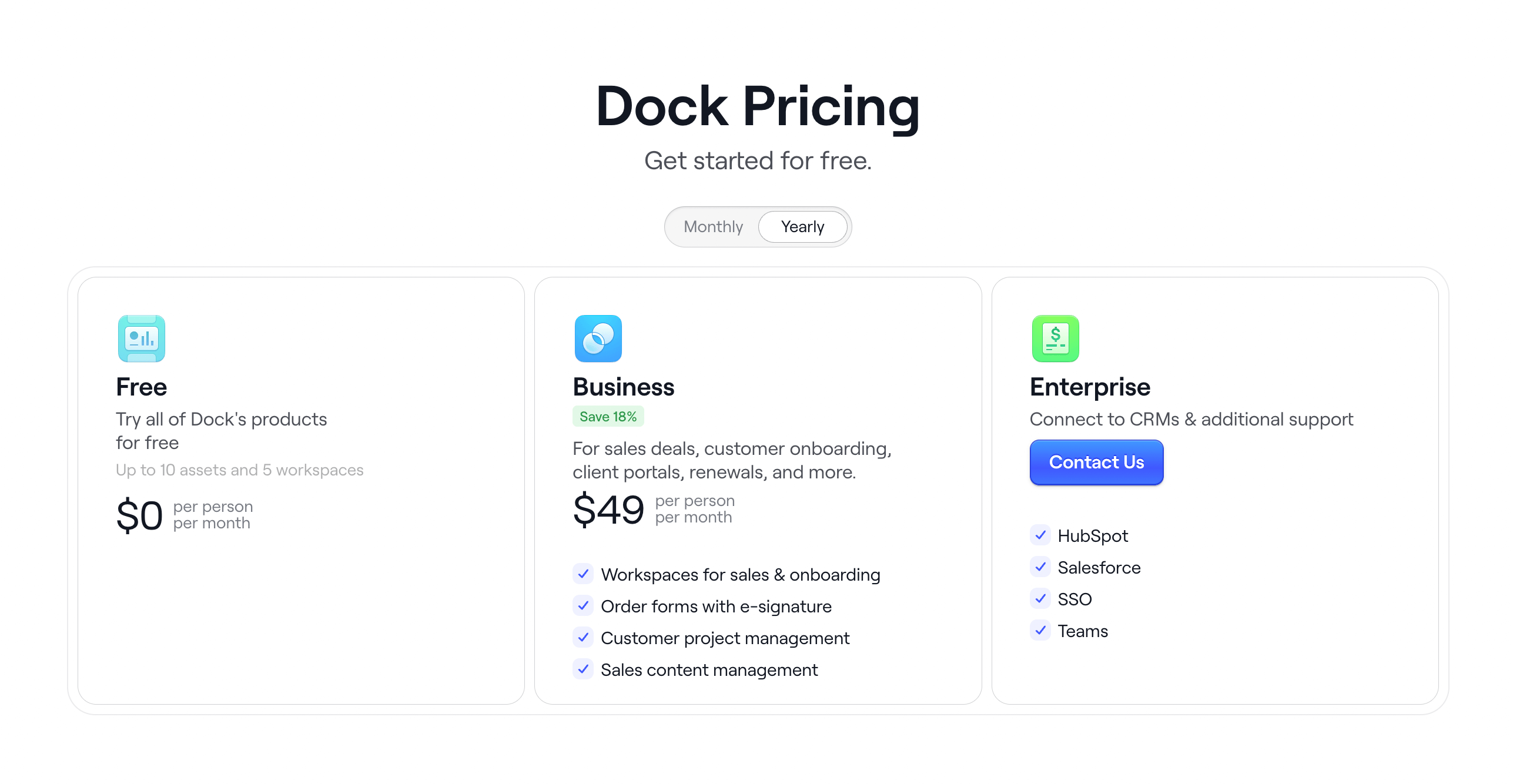Click the checkmark beside Salesforce
The image size is (1513, 784).
tap(1040, 567)
